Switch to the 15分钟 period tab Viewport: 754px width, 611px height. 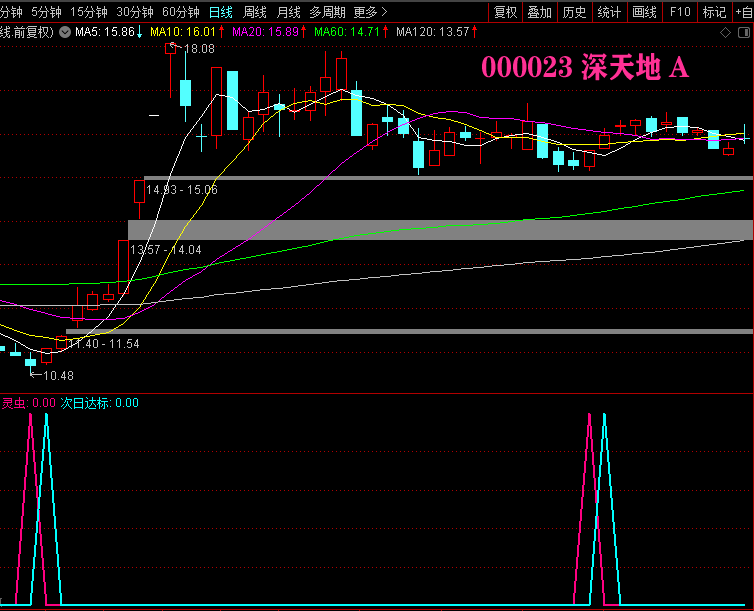coord(88,12)
